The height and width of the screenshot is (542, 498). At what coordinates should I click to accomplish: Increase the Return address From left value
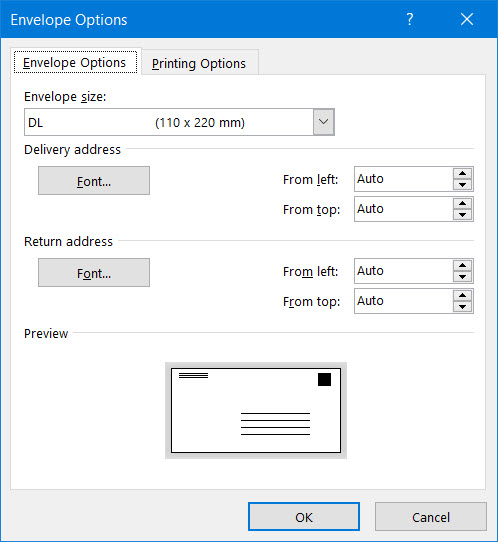click(x=463, y=265)
